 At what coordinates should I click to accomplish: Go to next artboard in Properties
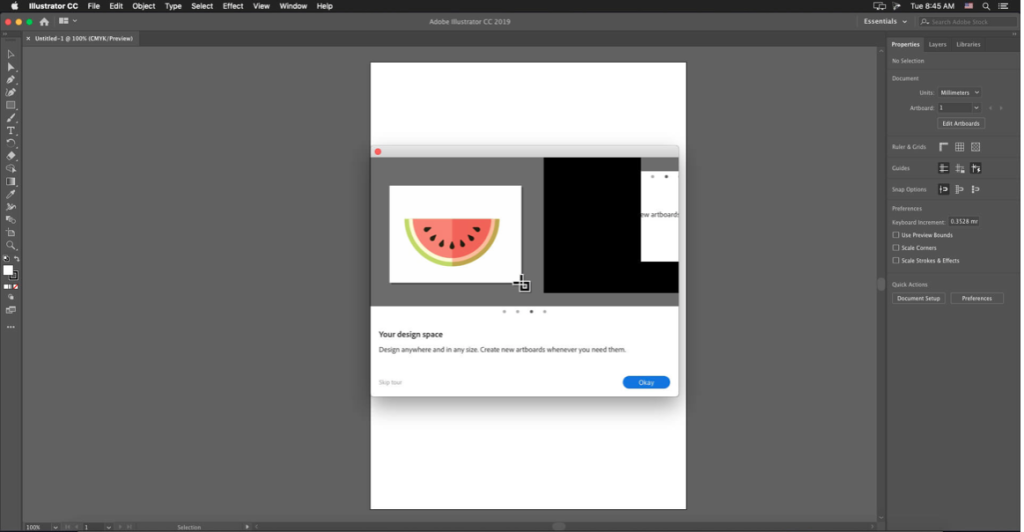tap(1000, 108)
